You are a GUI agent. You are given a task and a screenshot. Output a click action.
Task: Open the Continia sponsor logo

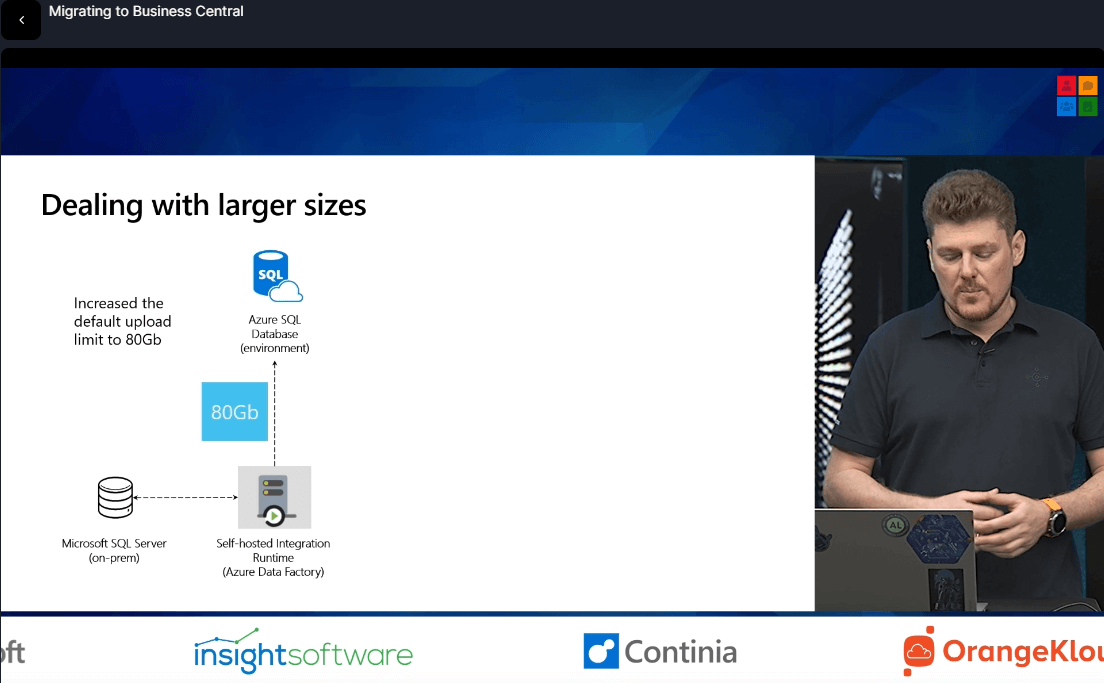click(x=660, y=651)
